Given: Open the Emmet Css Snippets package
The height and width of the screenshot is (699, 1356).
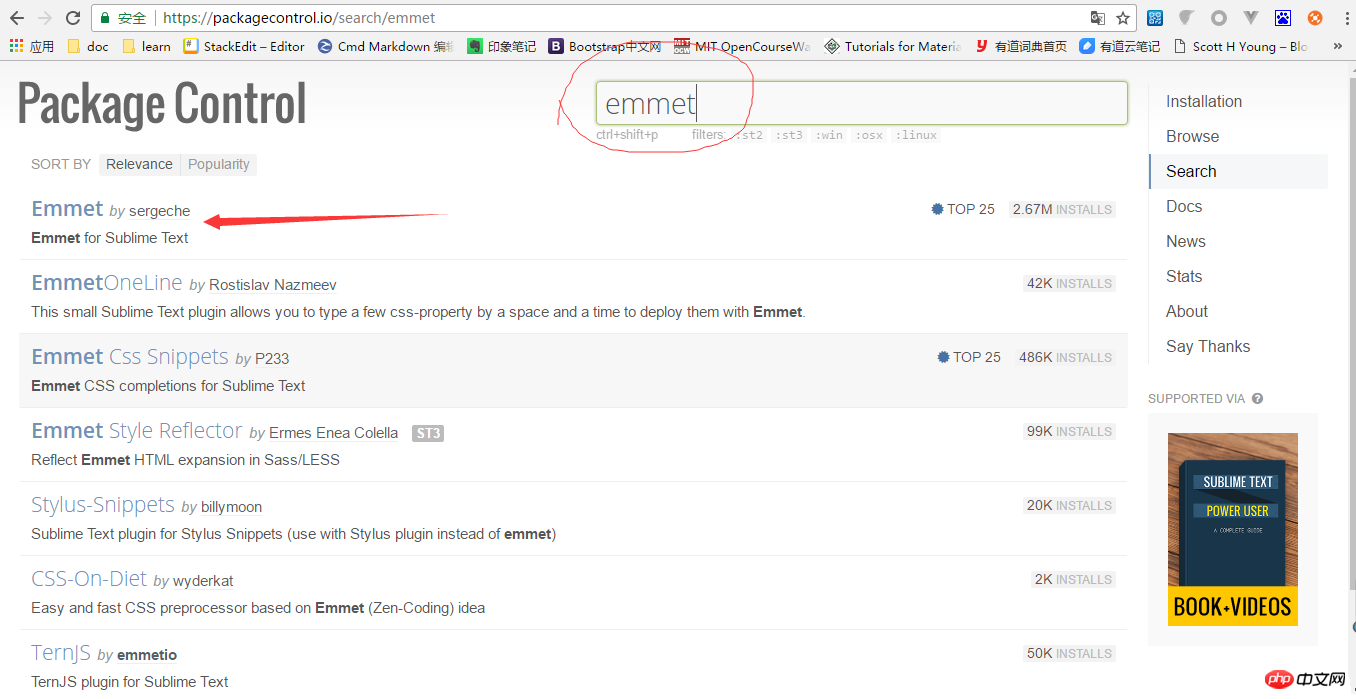Looking at the screenshot, I should [x=130, y=356].
